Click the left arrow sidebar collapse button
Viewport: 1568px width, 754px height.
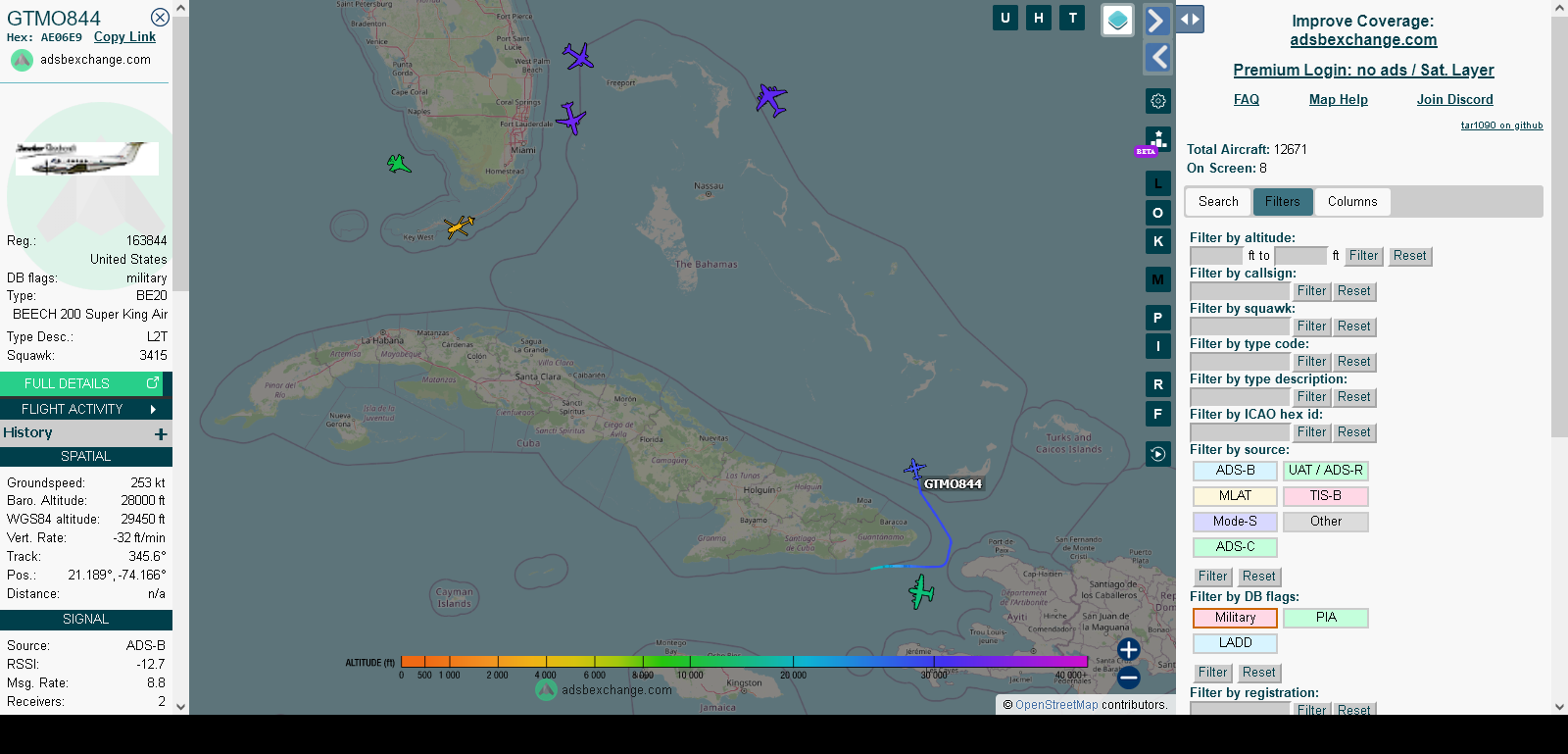(x=1157, y=58)
